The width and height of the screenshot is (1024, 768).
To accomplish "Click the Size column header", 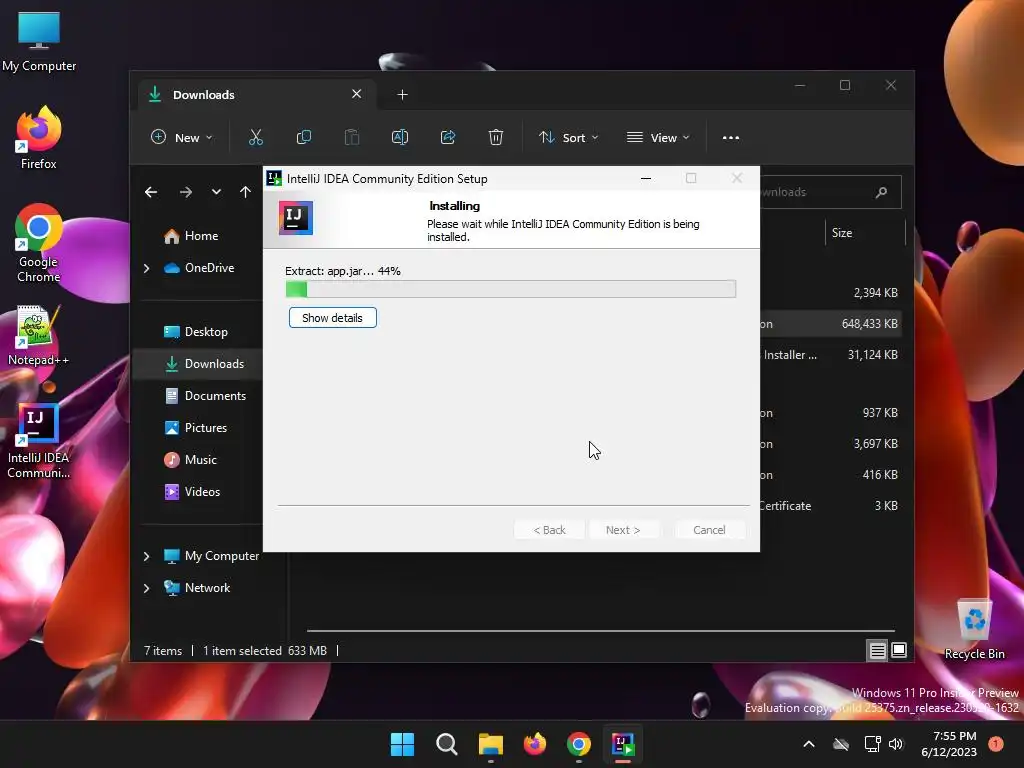I will tap(865, 233).
